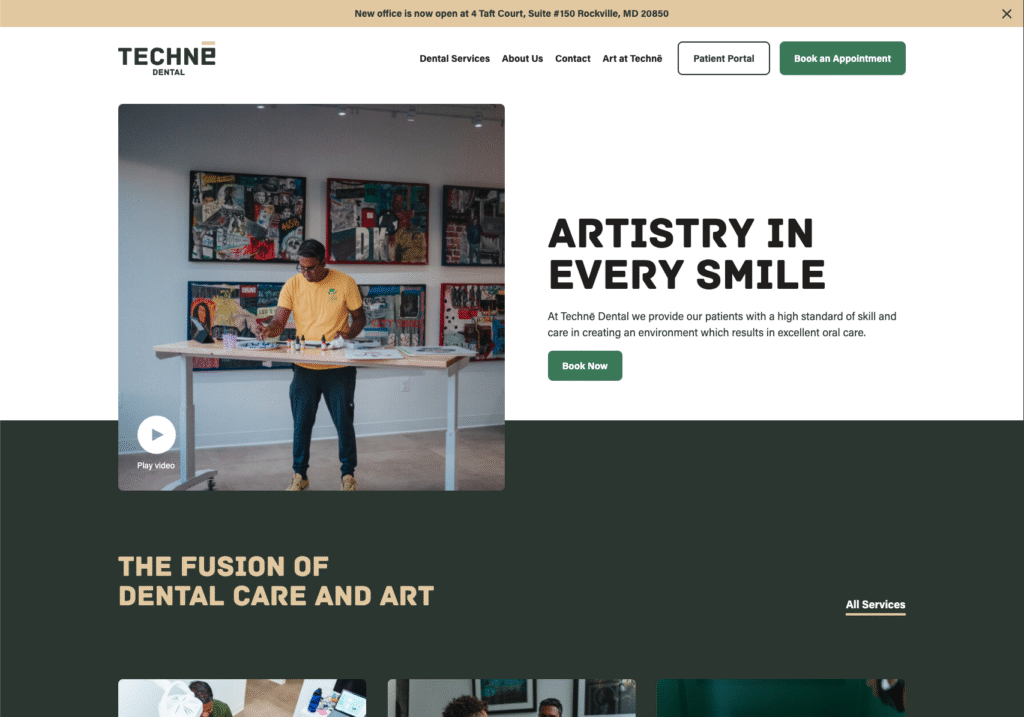
Task: Click the Book an Appointment button
Action: [x=842, y=59]
